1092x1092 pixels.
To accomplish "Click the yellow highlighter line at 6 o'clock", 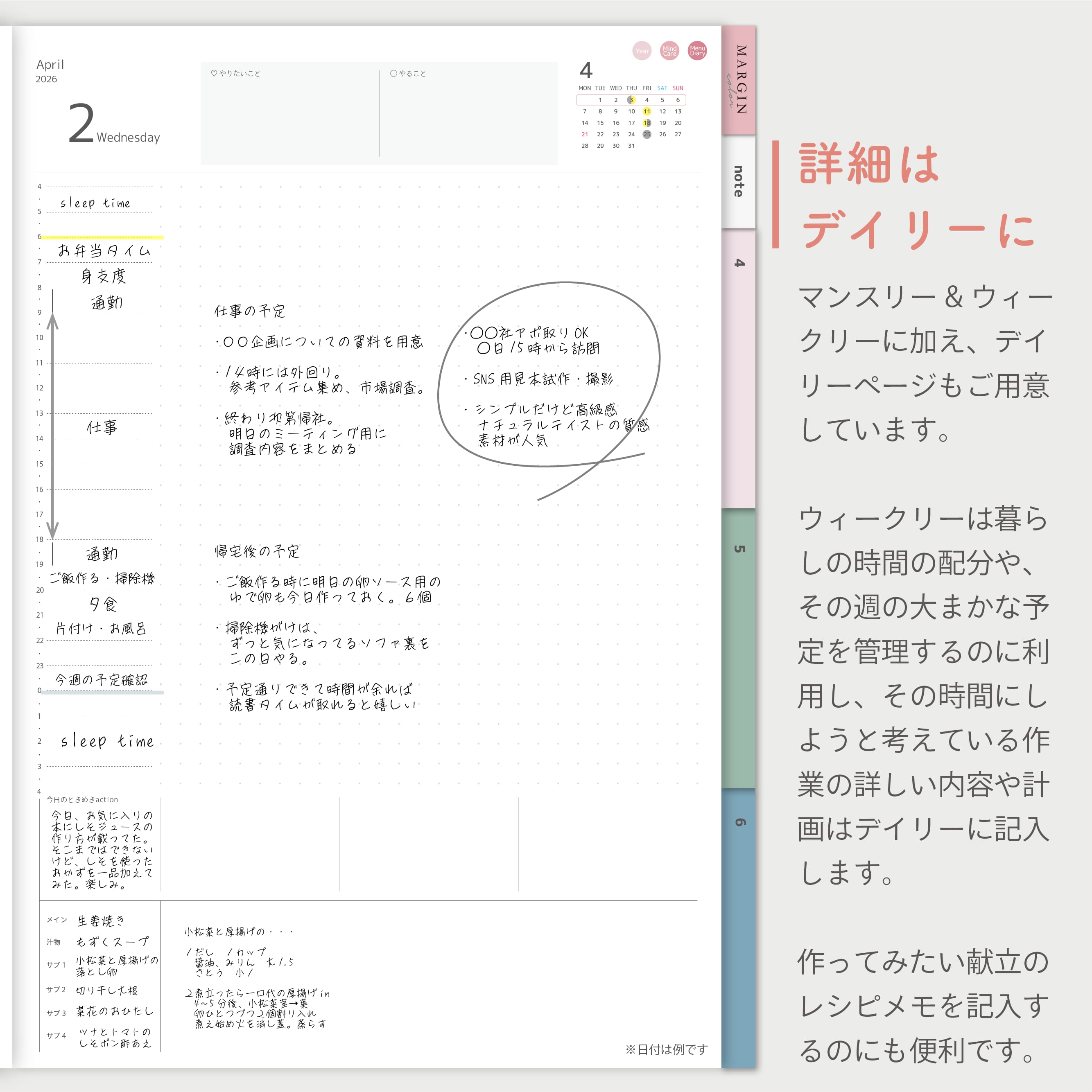I will pos(102,237).
